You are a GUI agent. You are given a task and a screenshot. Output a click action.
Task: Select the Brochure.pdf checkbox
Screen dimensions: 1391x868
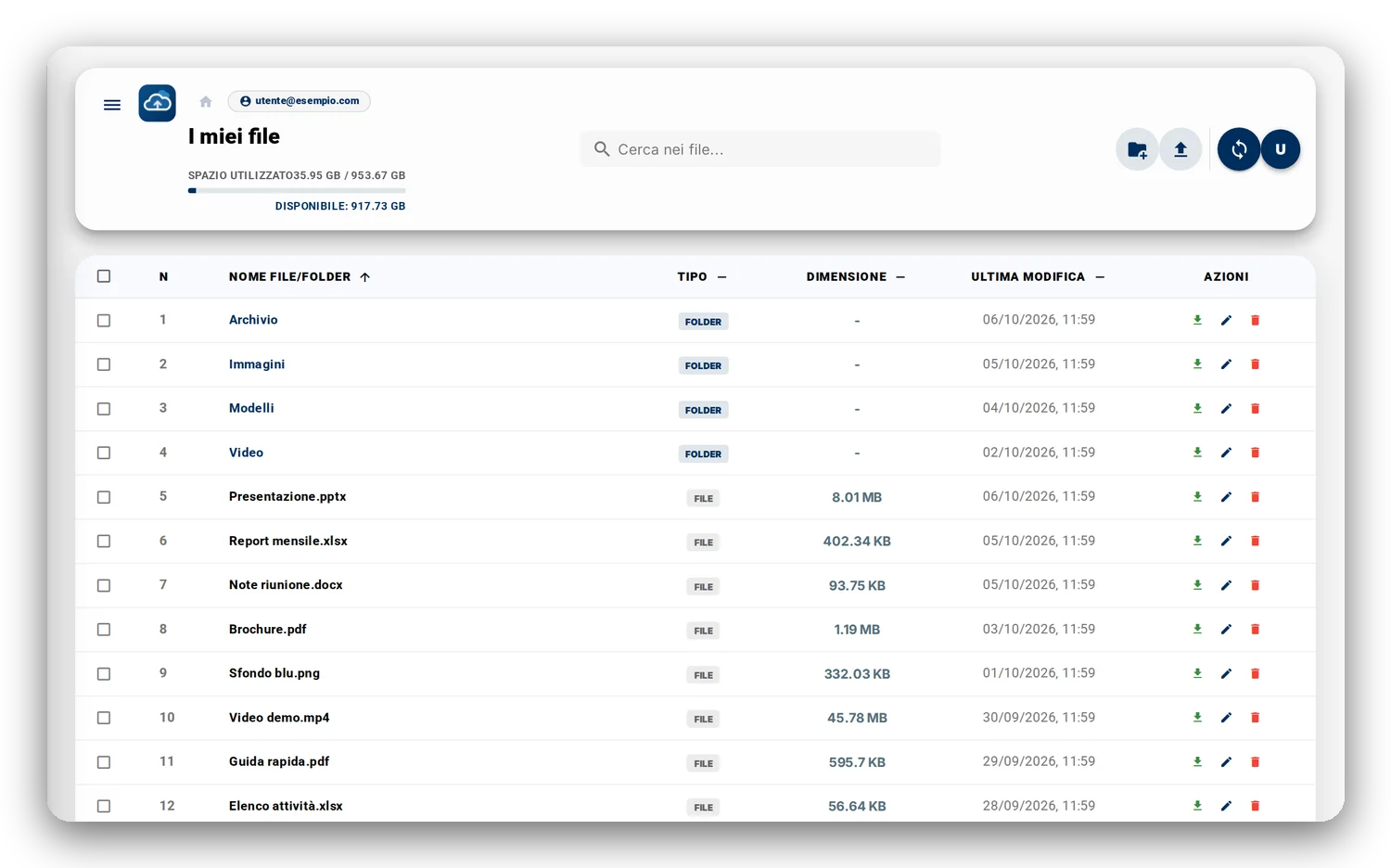[x=104, y=630]
